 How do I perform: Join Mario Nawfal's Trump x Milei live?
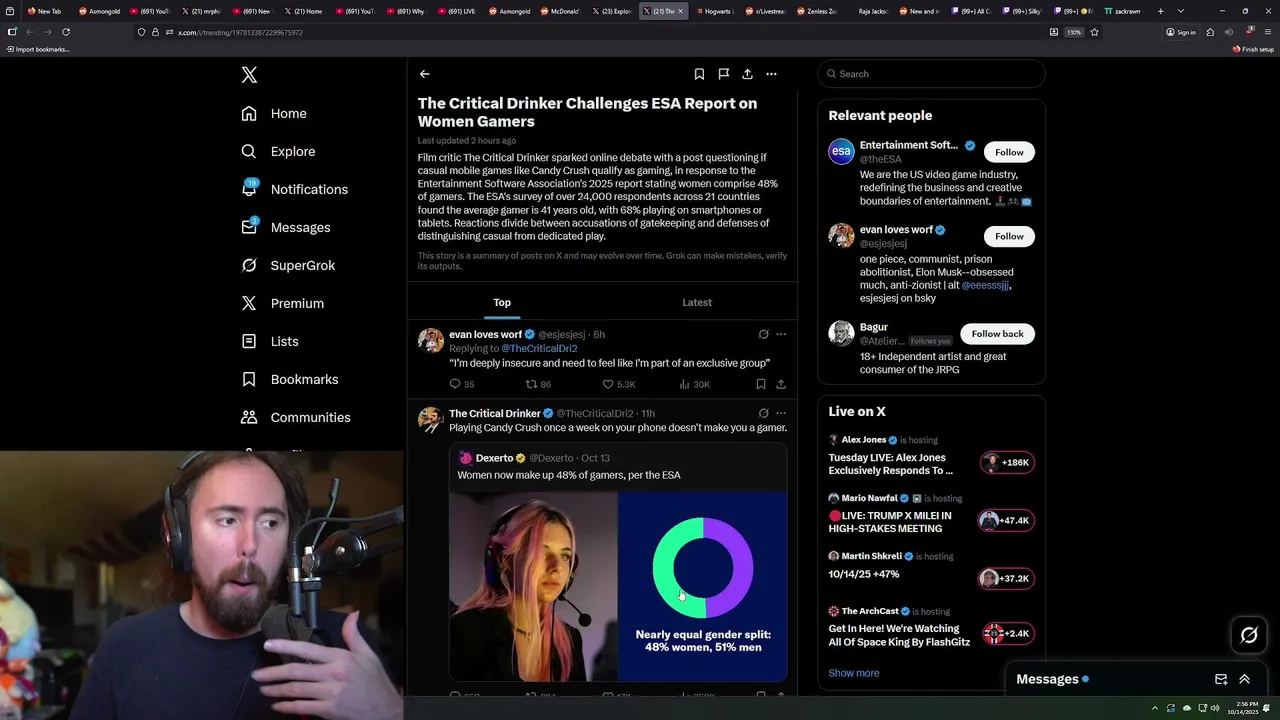(1006, 520)
